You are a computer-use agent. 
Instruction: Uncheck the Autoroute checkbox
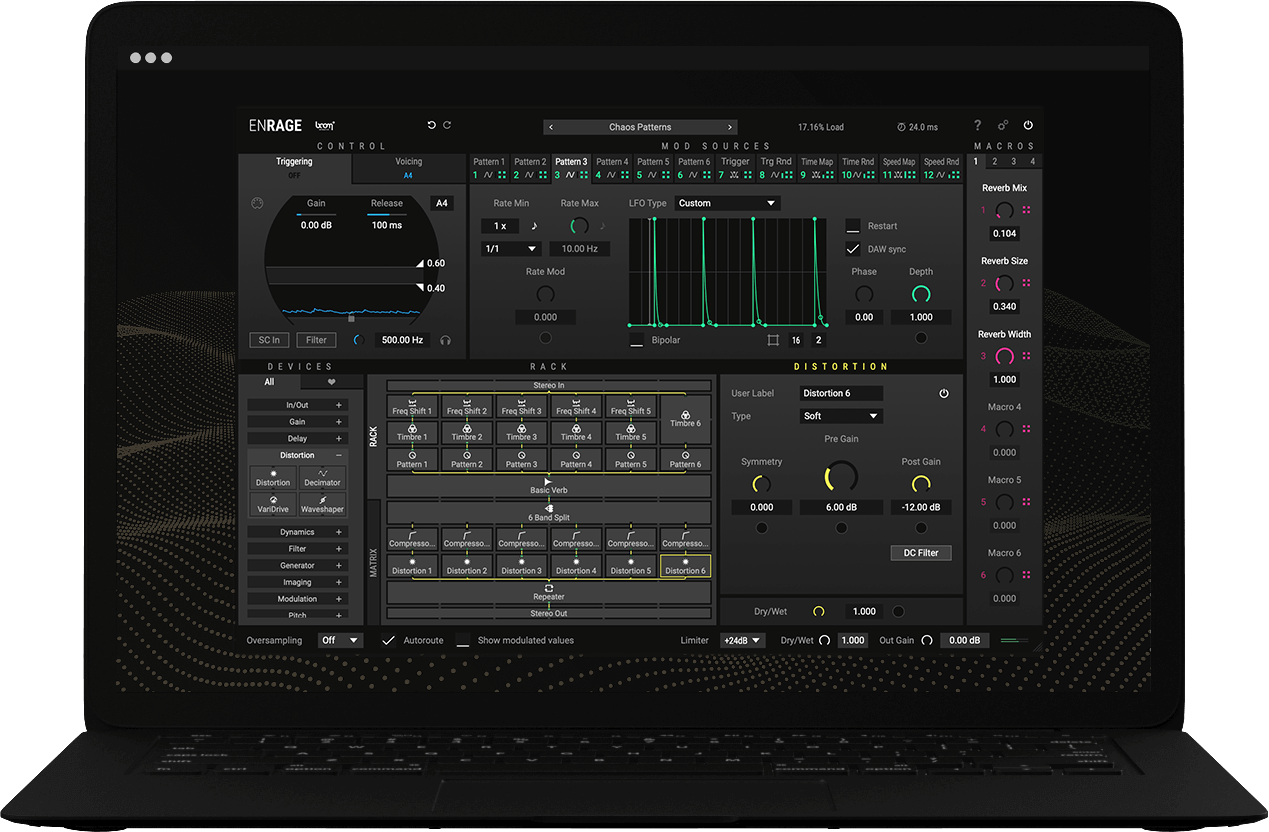(389, 640)
